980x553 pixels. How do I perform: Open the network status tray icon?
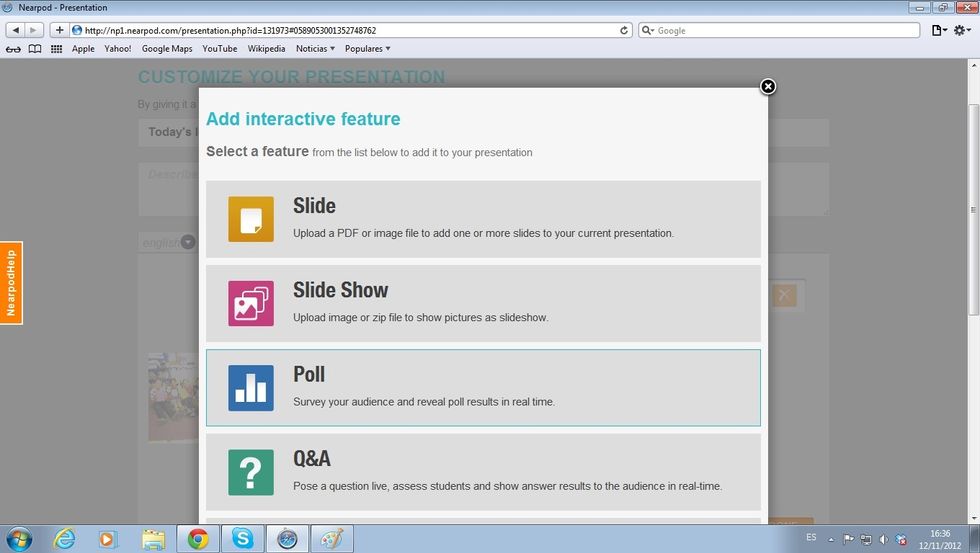pyautogui.click(x=866, y=539)
